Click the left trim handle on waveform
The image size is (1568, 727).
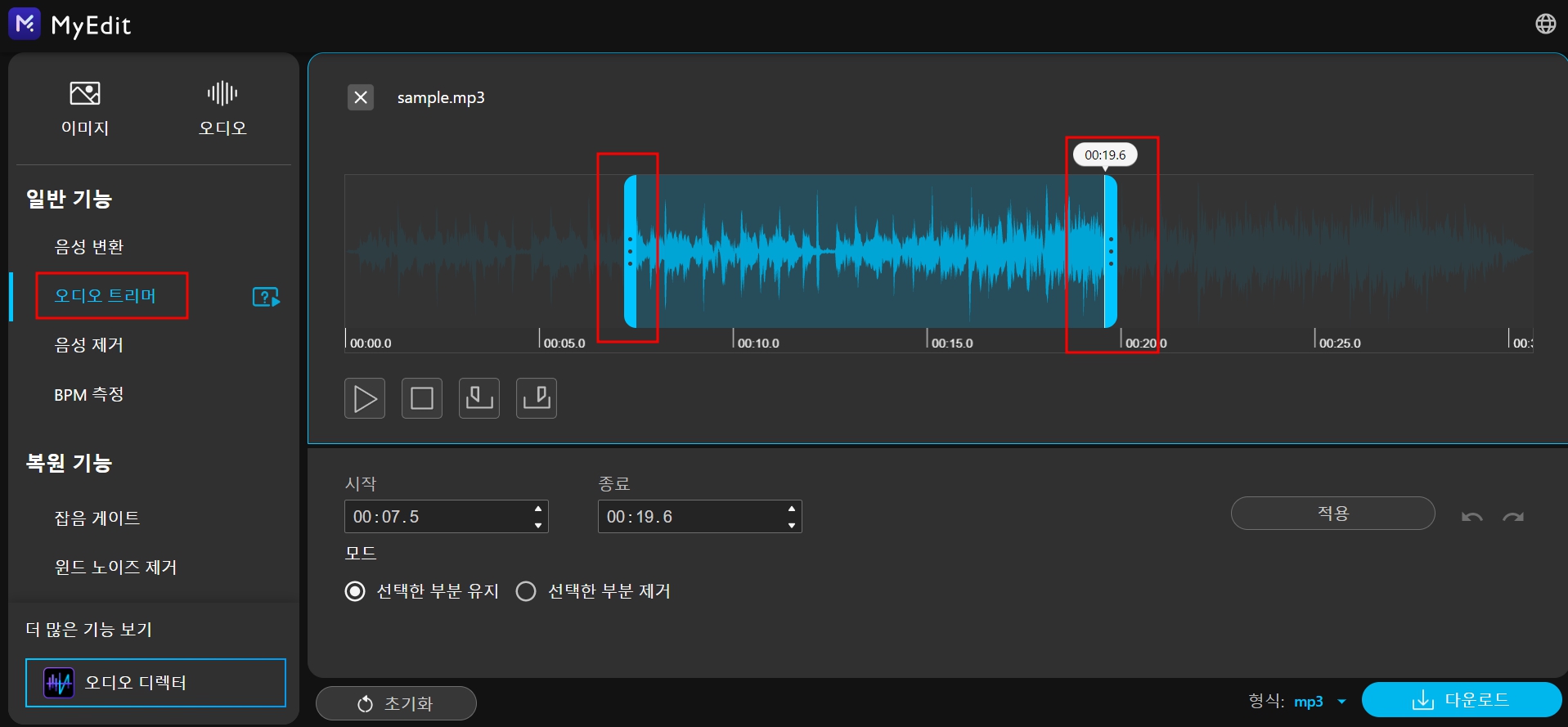click(630, 252)
